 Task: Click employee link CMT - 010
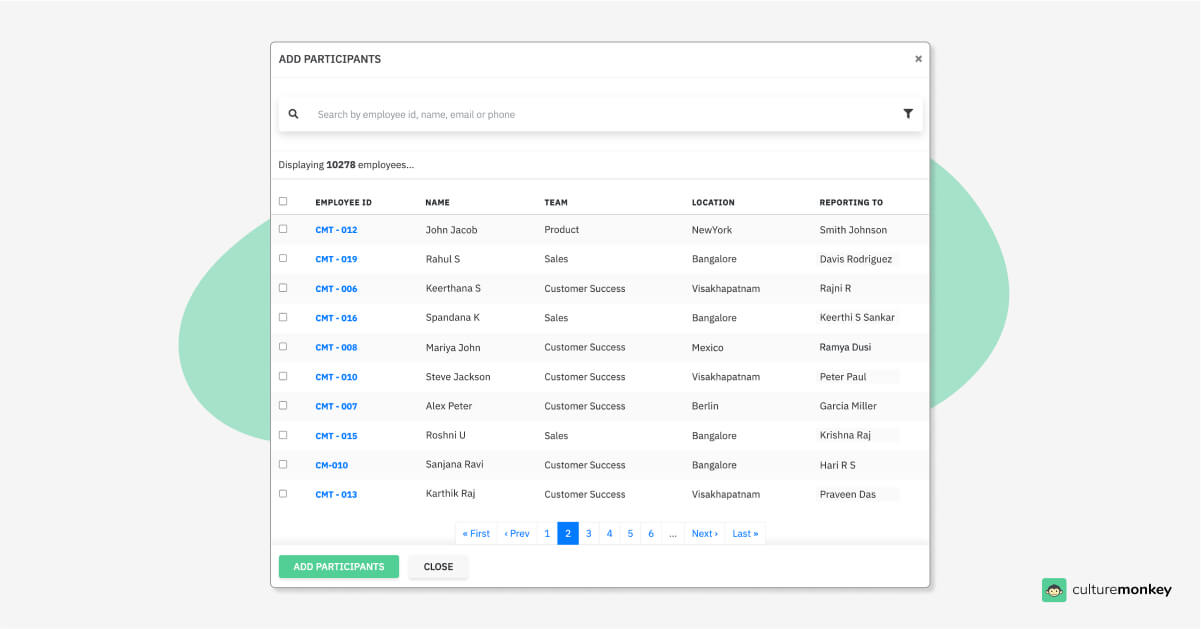point(336,377)
